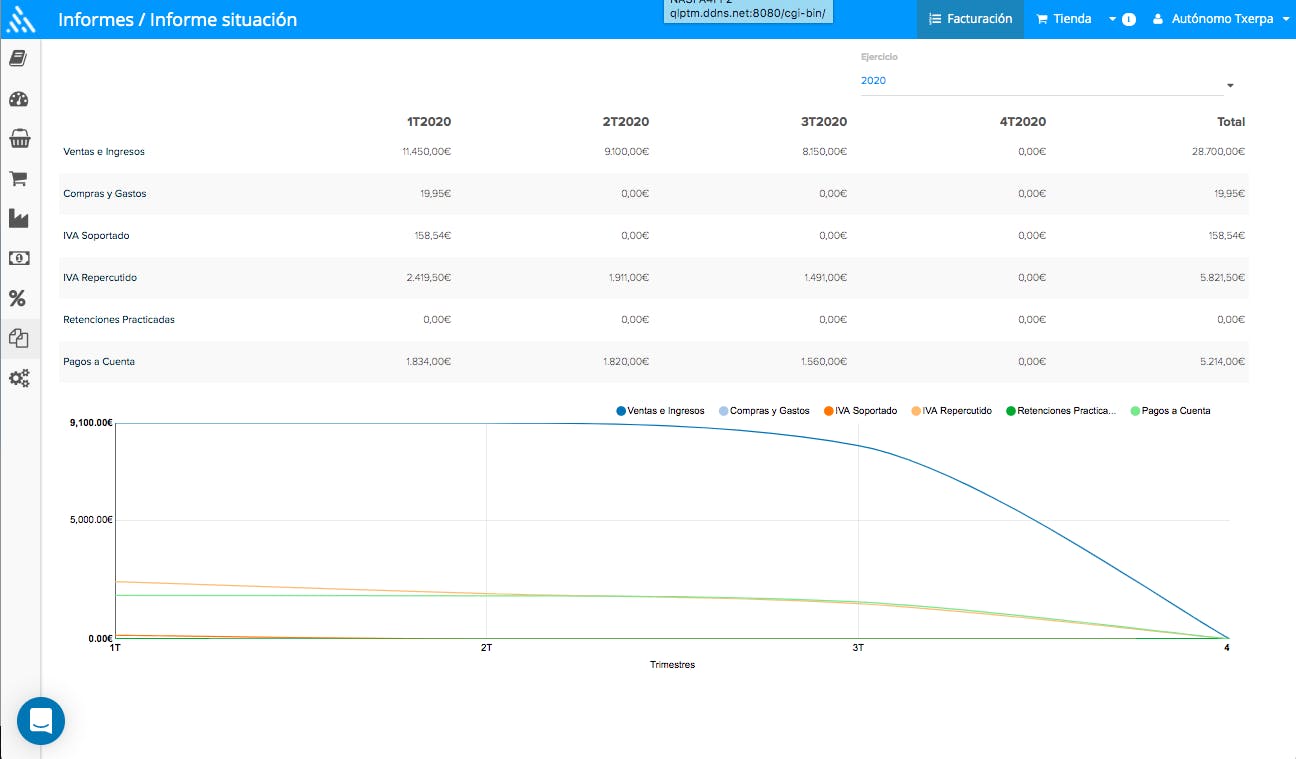The width and height of the screenshot is (1296, 759).
Task: Click the shopping cart sidebar icon
Action: tap(19, 179)
